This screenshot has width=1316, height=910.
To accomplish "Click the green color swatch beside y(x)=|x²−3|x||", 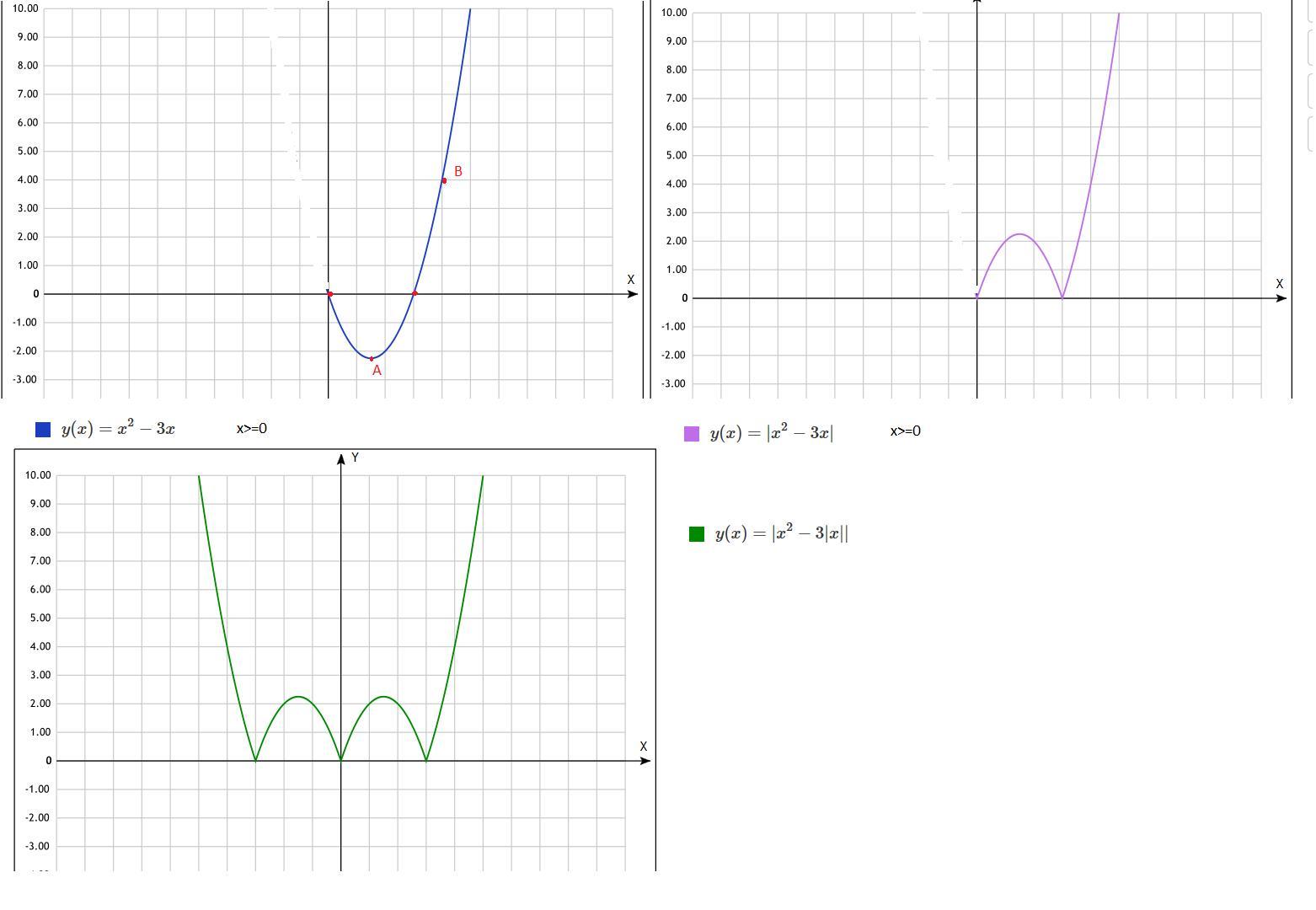I will coord(697,534).
